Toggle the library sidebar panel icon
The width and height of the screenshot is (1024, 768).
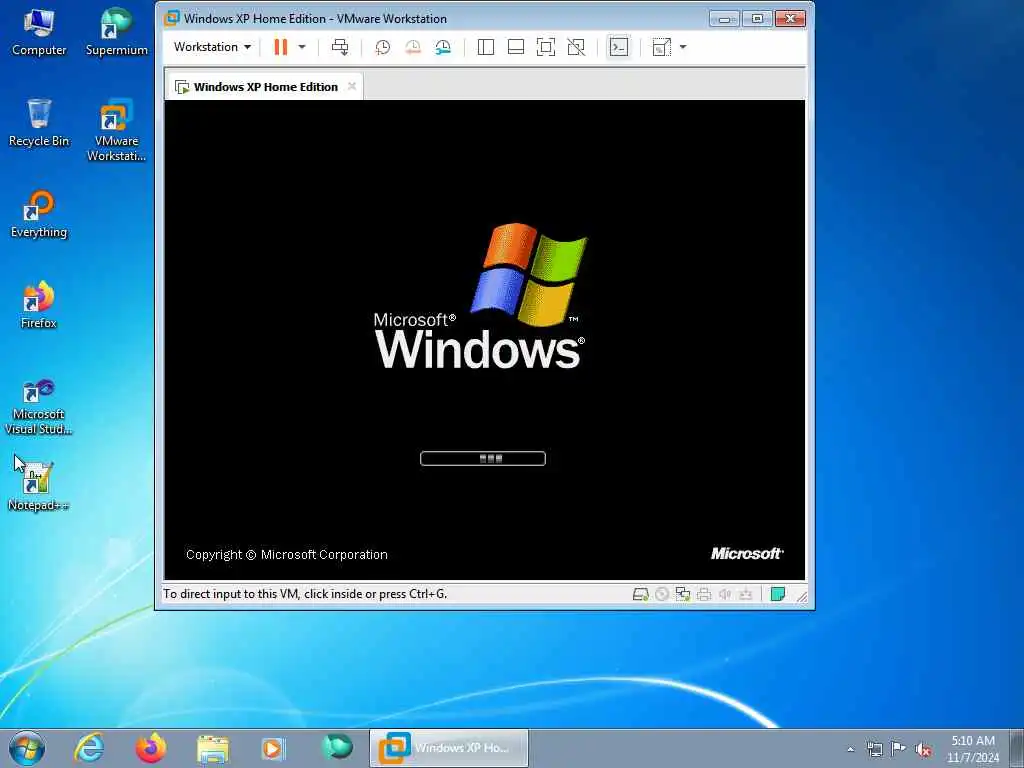pos(486,47)
